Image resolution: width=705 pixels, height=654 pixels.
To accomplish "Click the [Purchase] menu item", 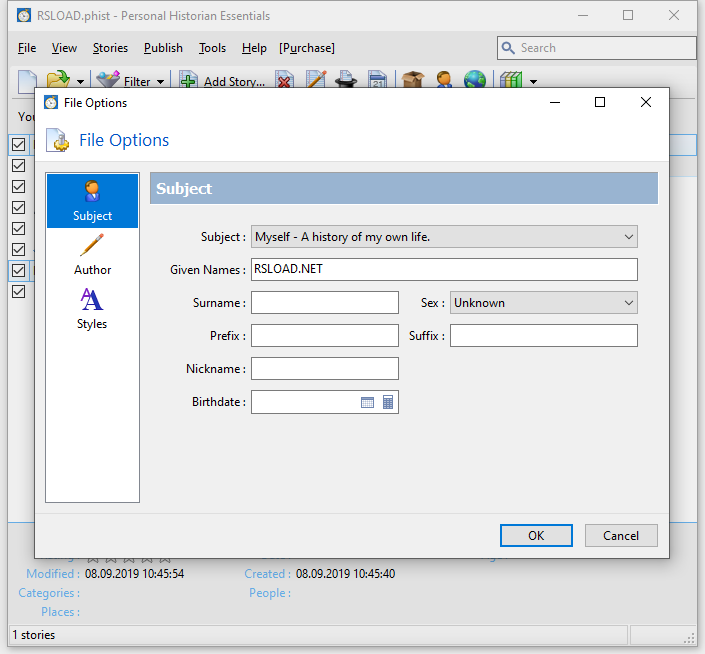I will coord(307,48).
